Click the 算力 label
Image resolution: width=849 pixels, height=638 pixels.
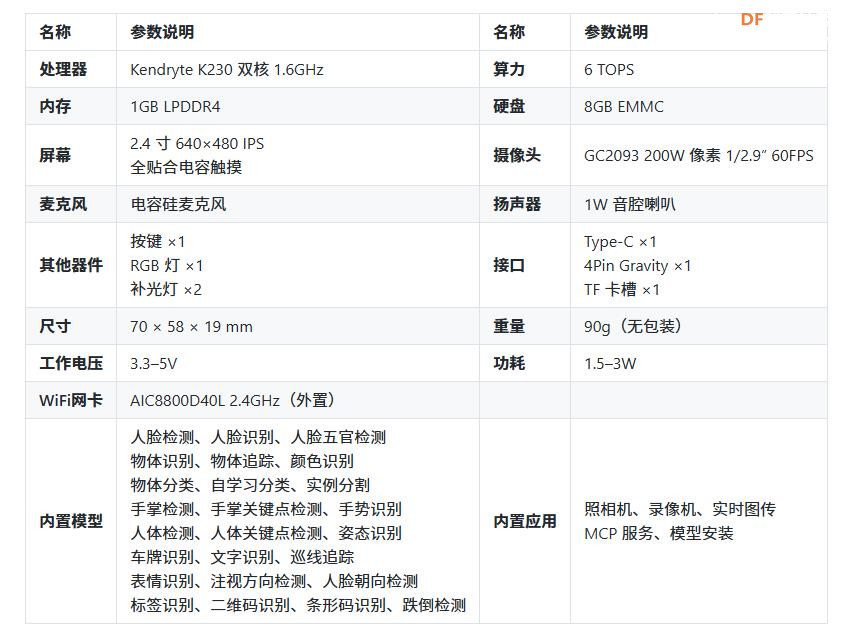click(x=508, y=69)
